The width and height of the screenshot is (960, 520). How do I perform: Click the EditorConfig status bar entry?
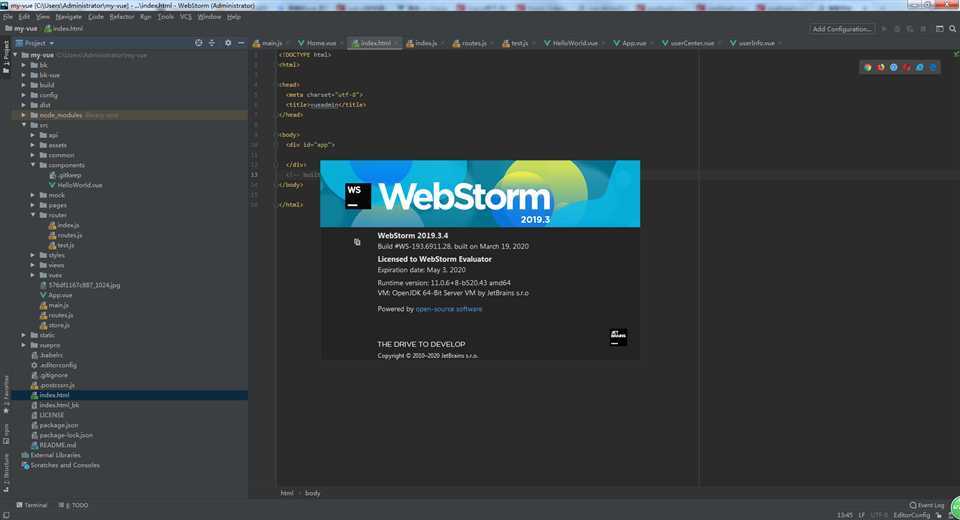912,515
